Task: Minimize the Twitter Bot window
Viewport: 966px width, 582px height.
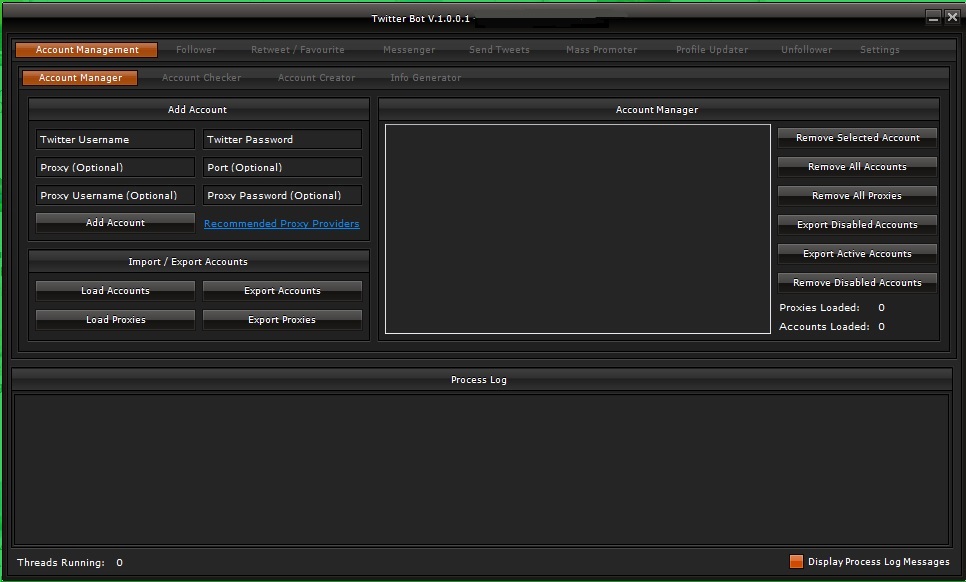Action: [933, 17]
